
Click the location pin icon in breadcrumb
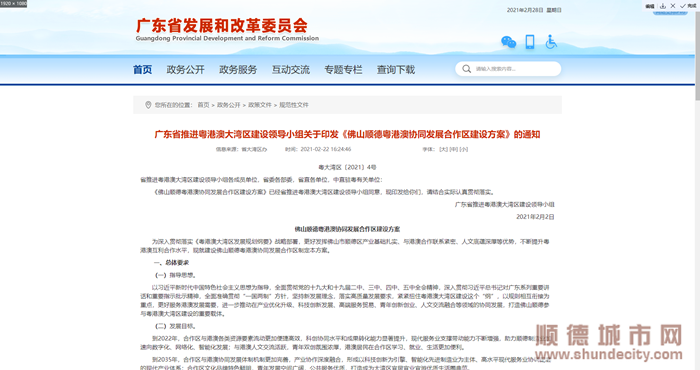(x=148, y=105)
